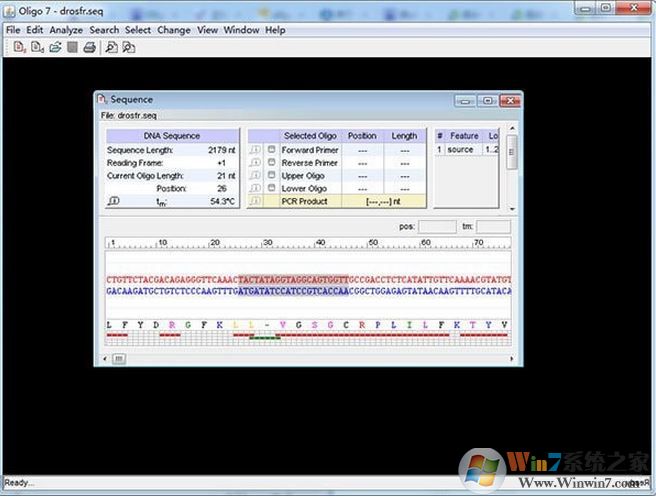The height and width of the screenshot is (497, 656).
Task: Open the Analyze menu
Action: pyautogui.click(x=66, y=30)
